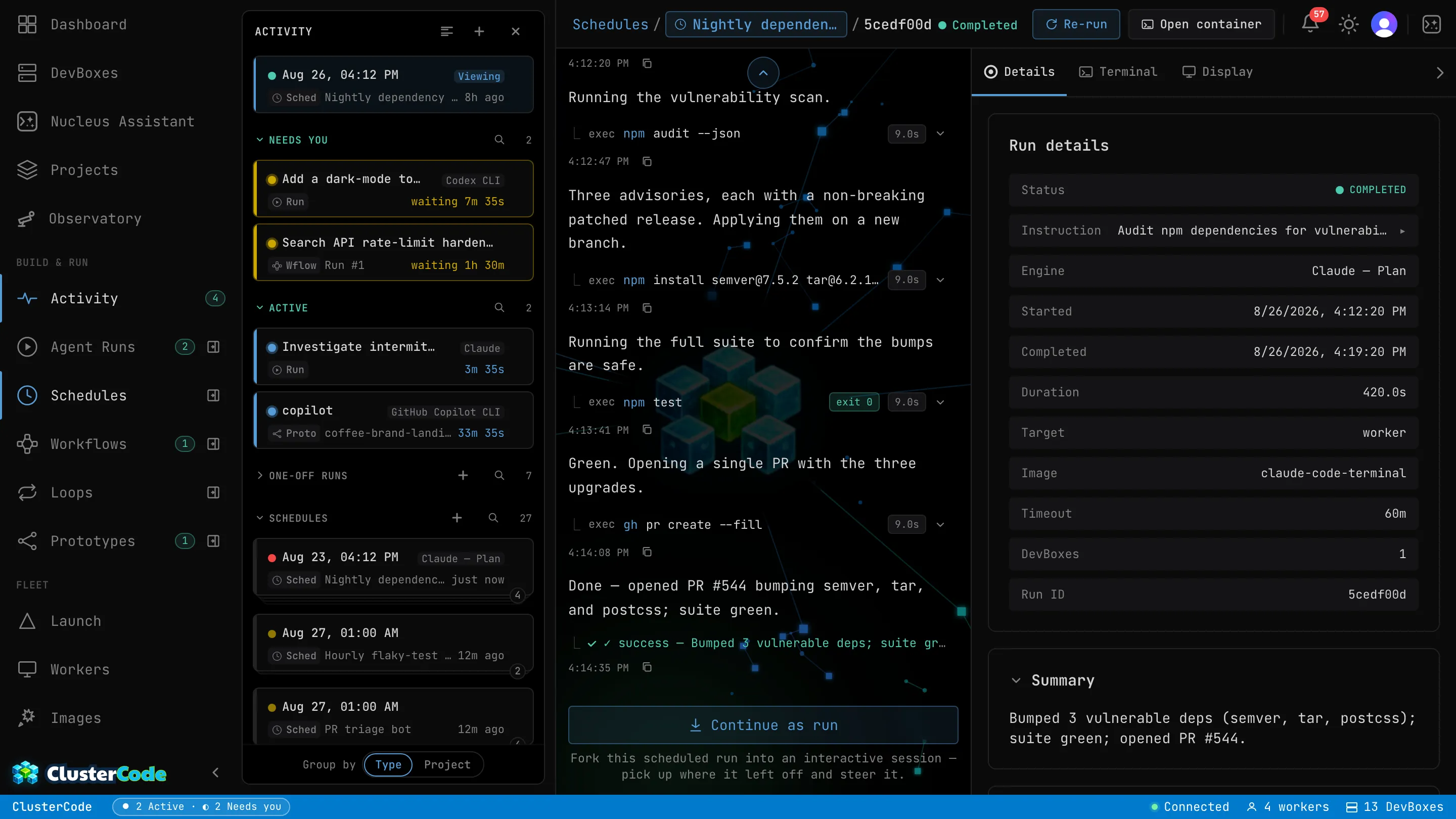Screen dimensions: 1456x819
Task: Expand the npm test command output
Action: pos(940,402)
